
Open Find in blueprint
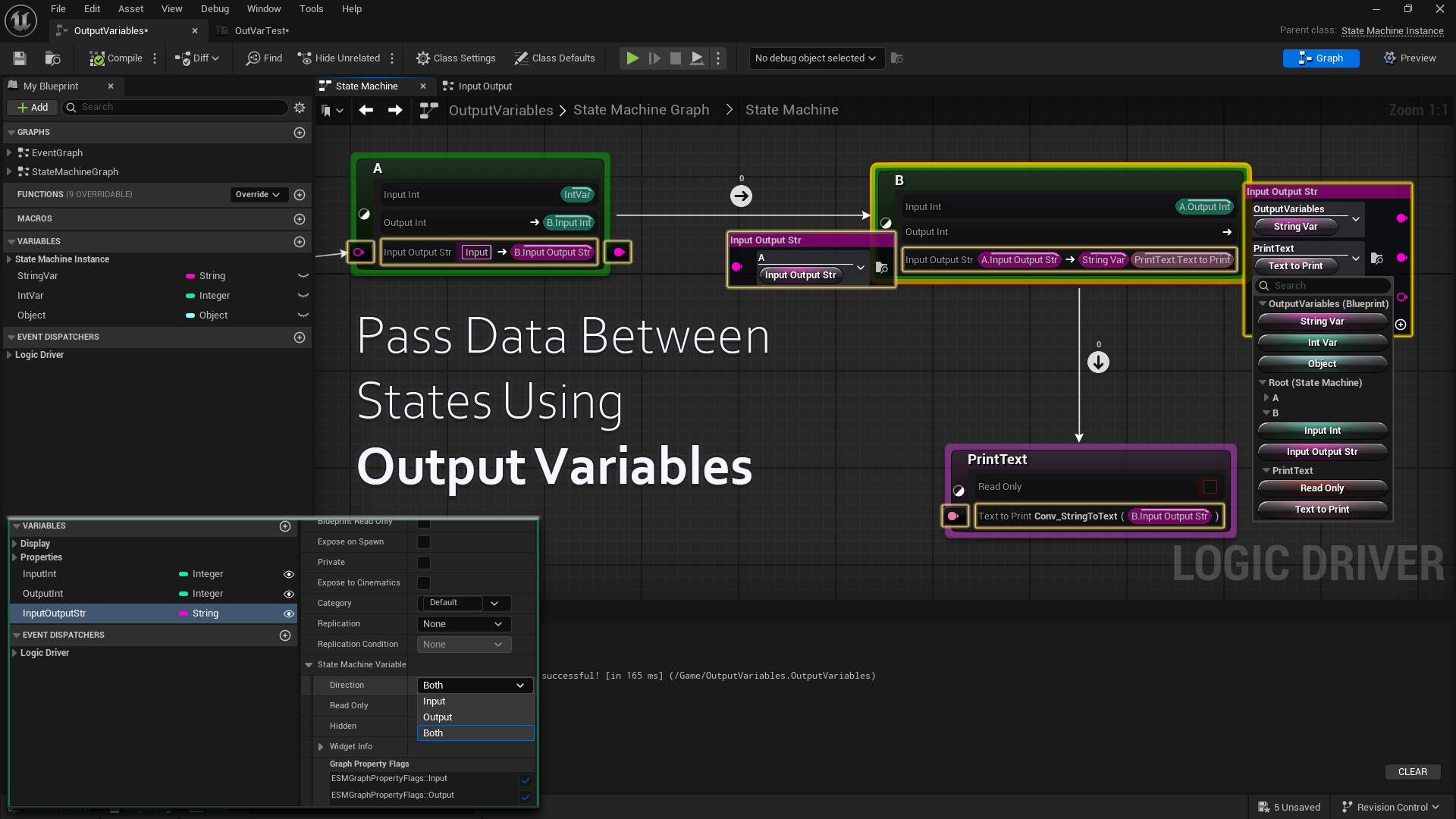[264, 58]
